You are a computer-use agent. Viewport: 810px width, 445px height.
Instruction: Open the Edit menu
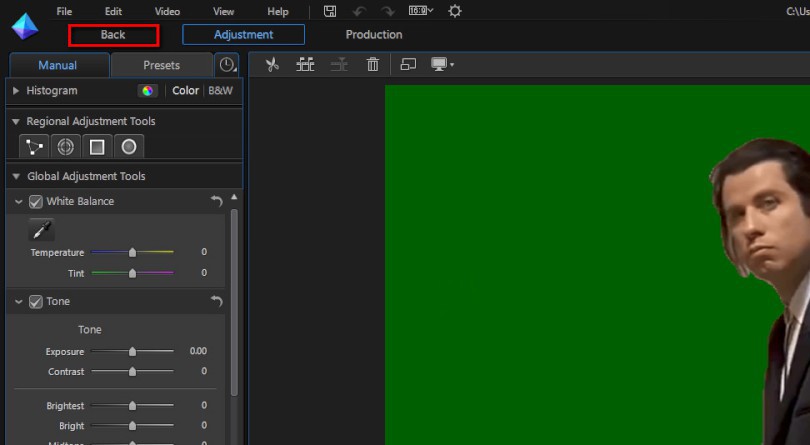[x=113, y=11]
